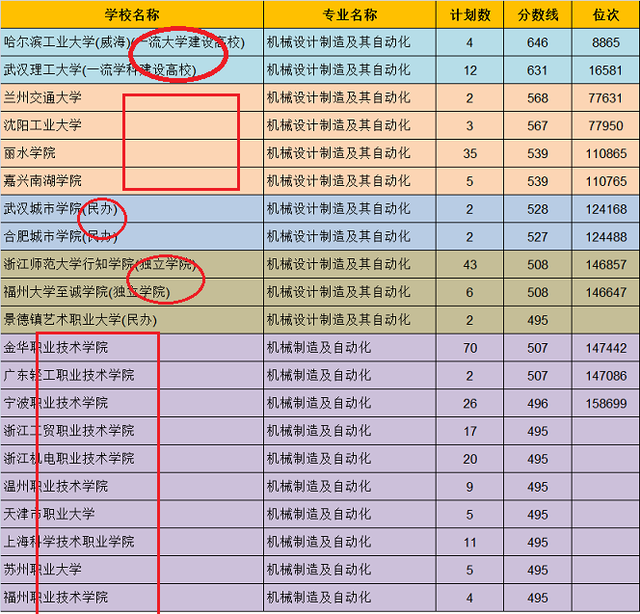Select the 哈尔滨工业大学(威海) school name cell
The height and width of the screenshot is (614, 640).
point(132,42)
